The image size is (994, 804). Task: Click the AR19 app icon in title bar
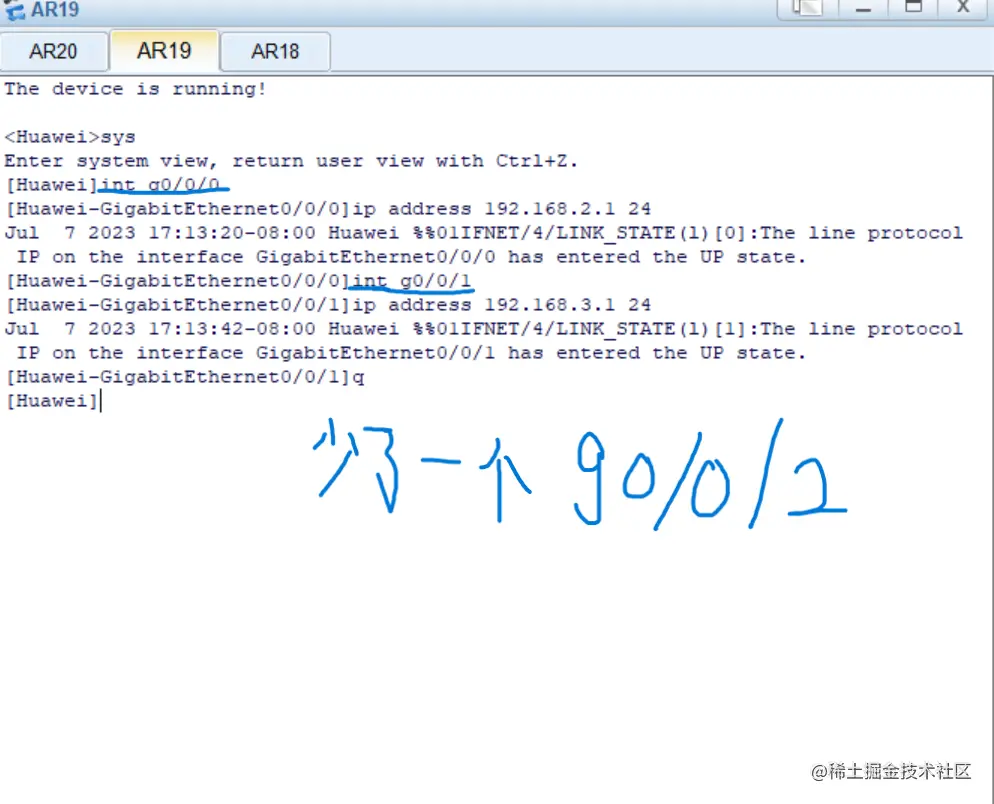click(x=14, y=9)
